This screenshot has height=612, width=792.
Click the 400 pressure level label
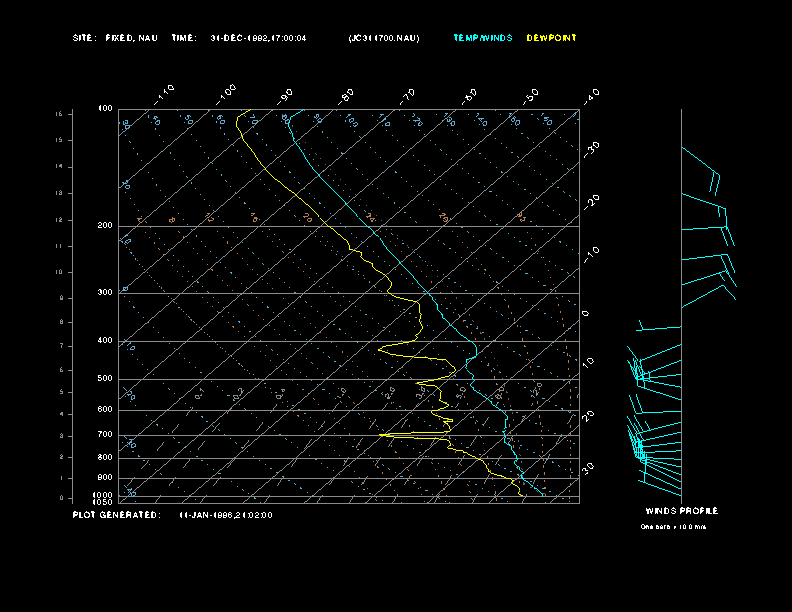pos(105,341)
